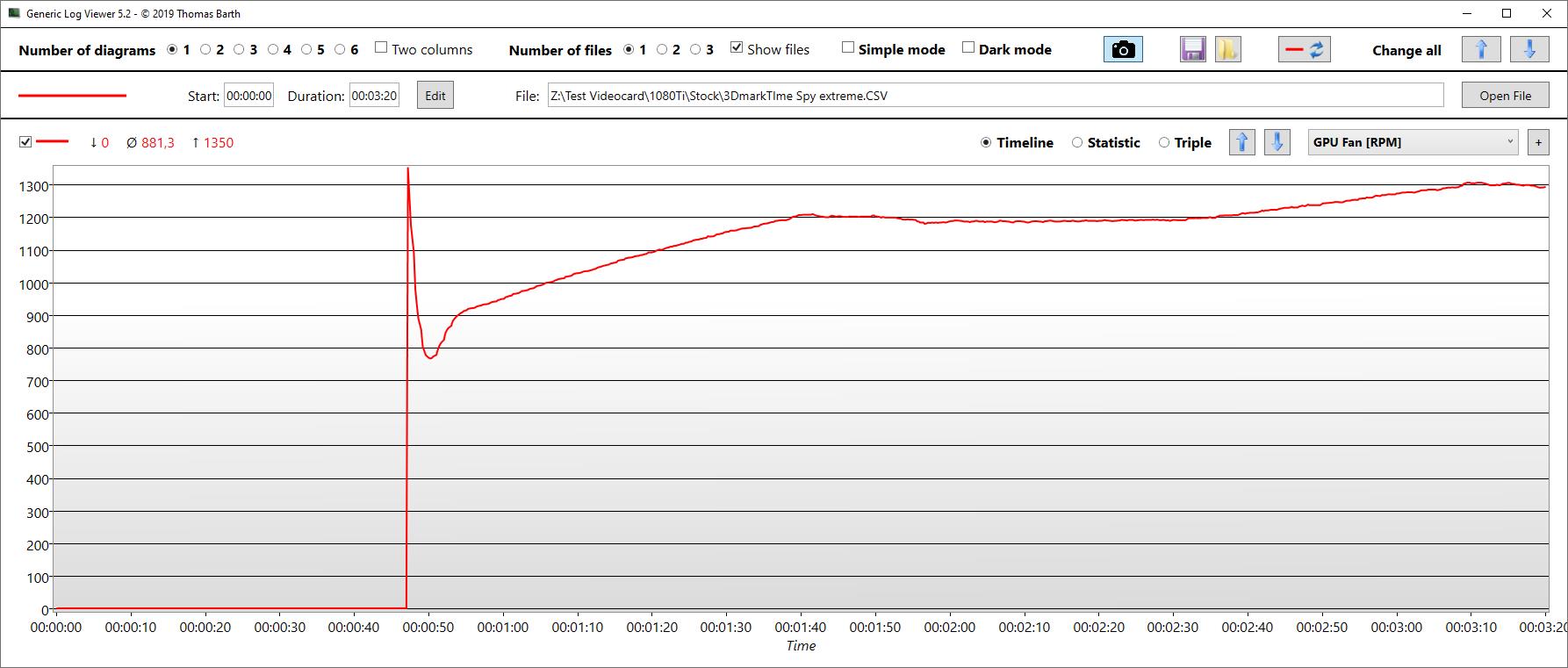Viewport: 1568px width, 668px height.
Task: Turn on the Dark mode checkbox
Action: coord(968,48)
